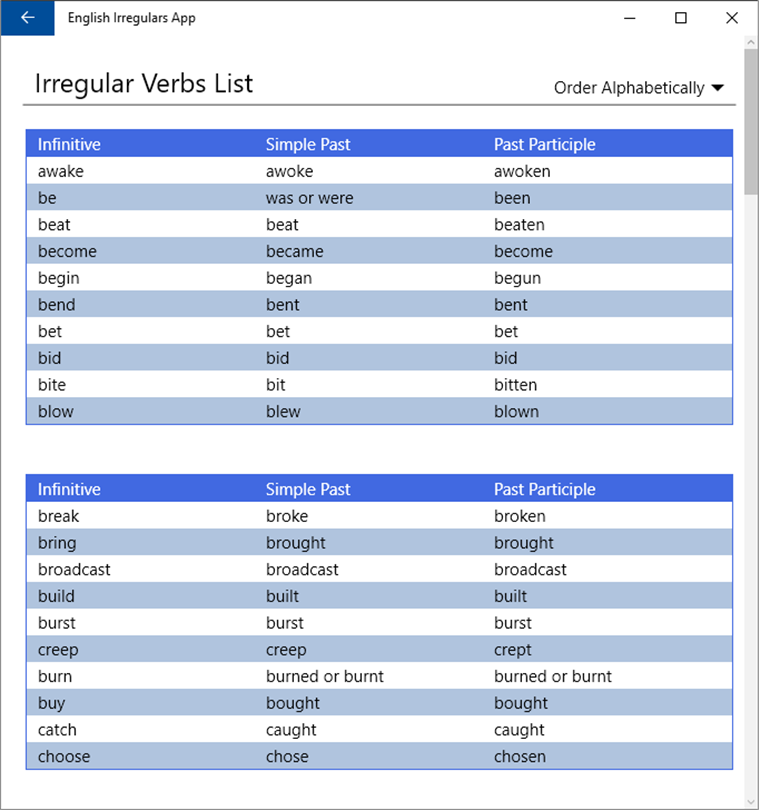This screenshot has height=810, width=759.
Task: Click the Irregular Verbs List heading
Action: tap(144, 84)
